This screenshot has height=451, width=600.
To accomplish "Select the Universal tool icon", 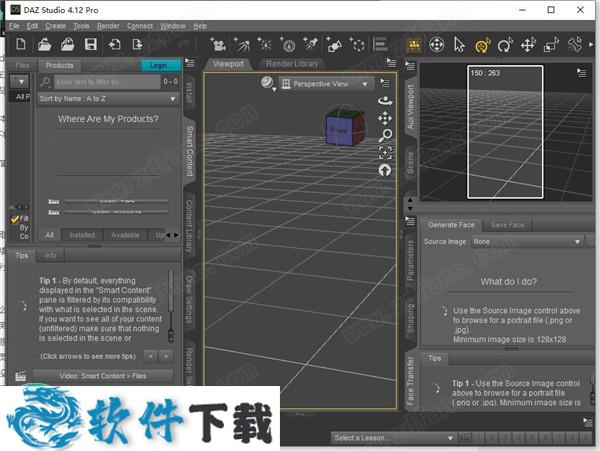I will pos(437,45).
